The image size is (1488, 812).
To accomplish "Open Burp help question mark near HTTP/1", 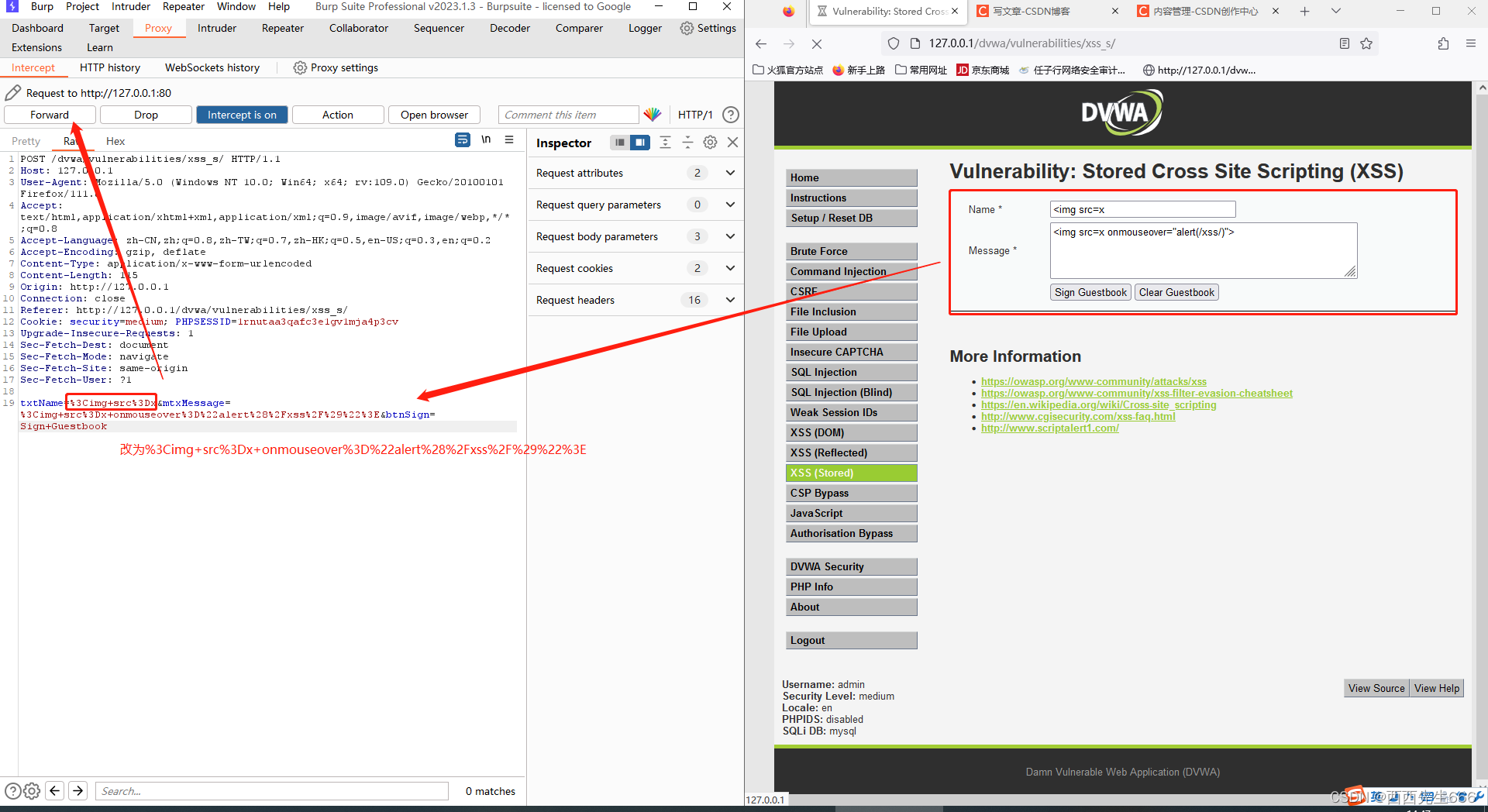I will click(x=730, y=115).
